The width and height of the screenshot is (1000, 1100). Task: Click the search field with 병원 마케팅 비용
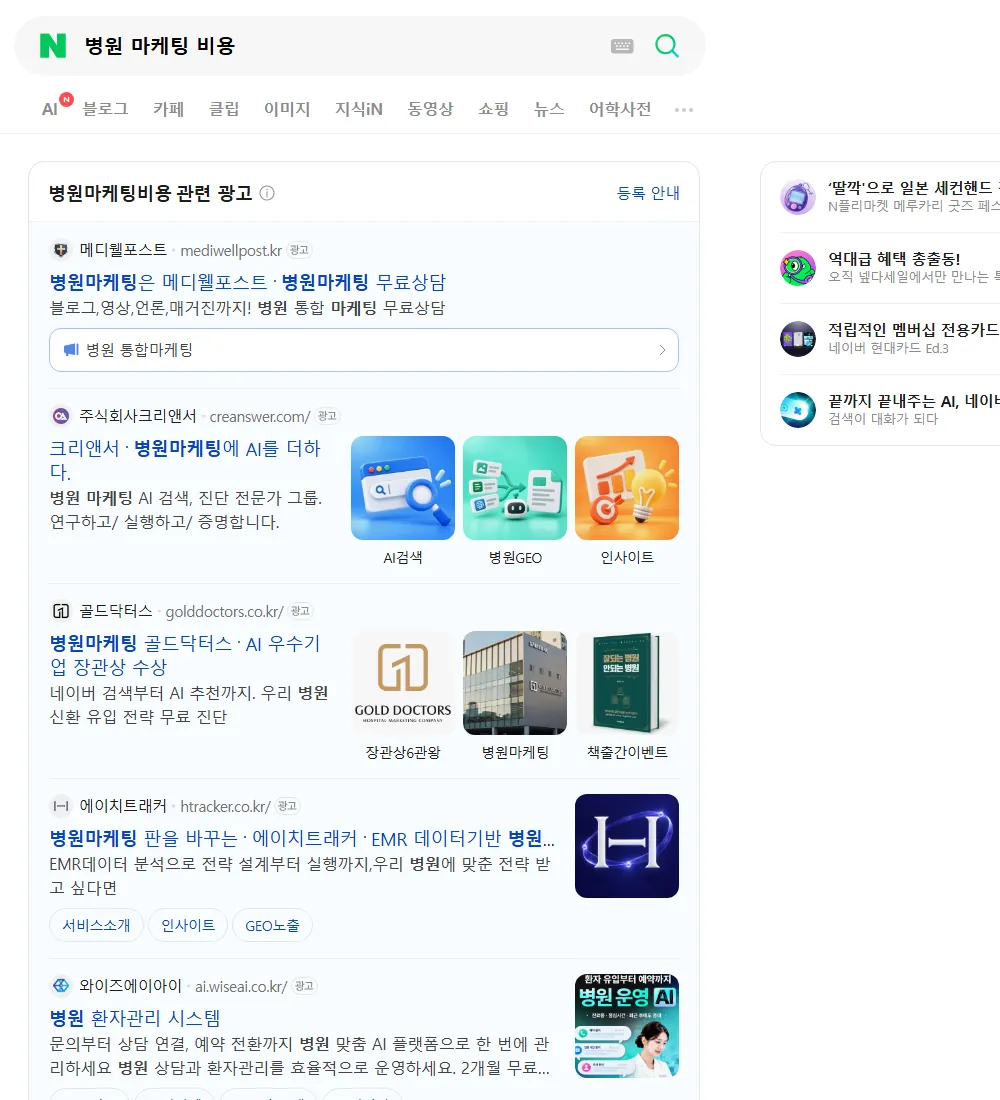click(x=337, y=46)
